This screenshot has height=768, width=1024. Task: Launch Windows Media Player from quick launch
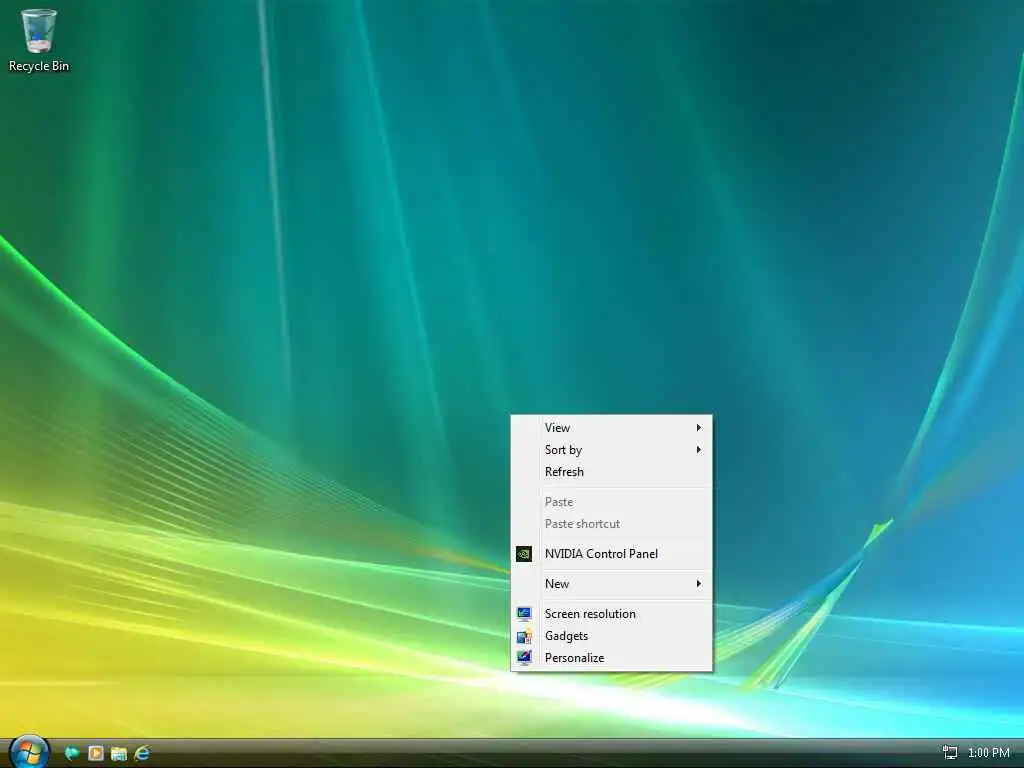pos(95,754)
